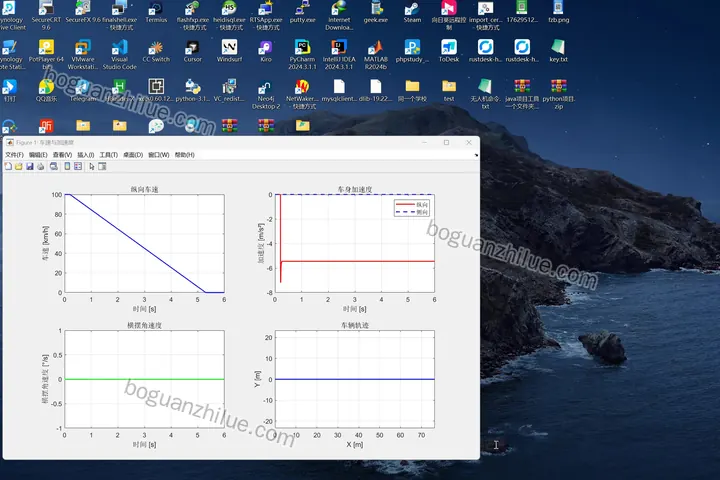Expand the 工具(T) menu

(x=109, y=155)
